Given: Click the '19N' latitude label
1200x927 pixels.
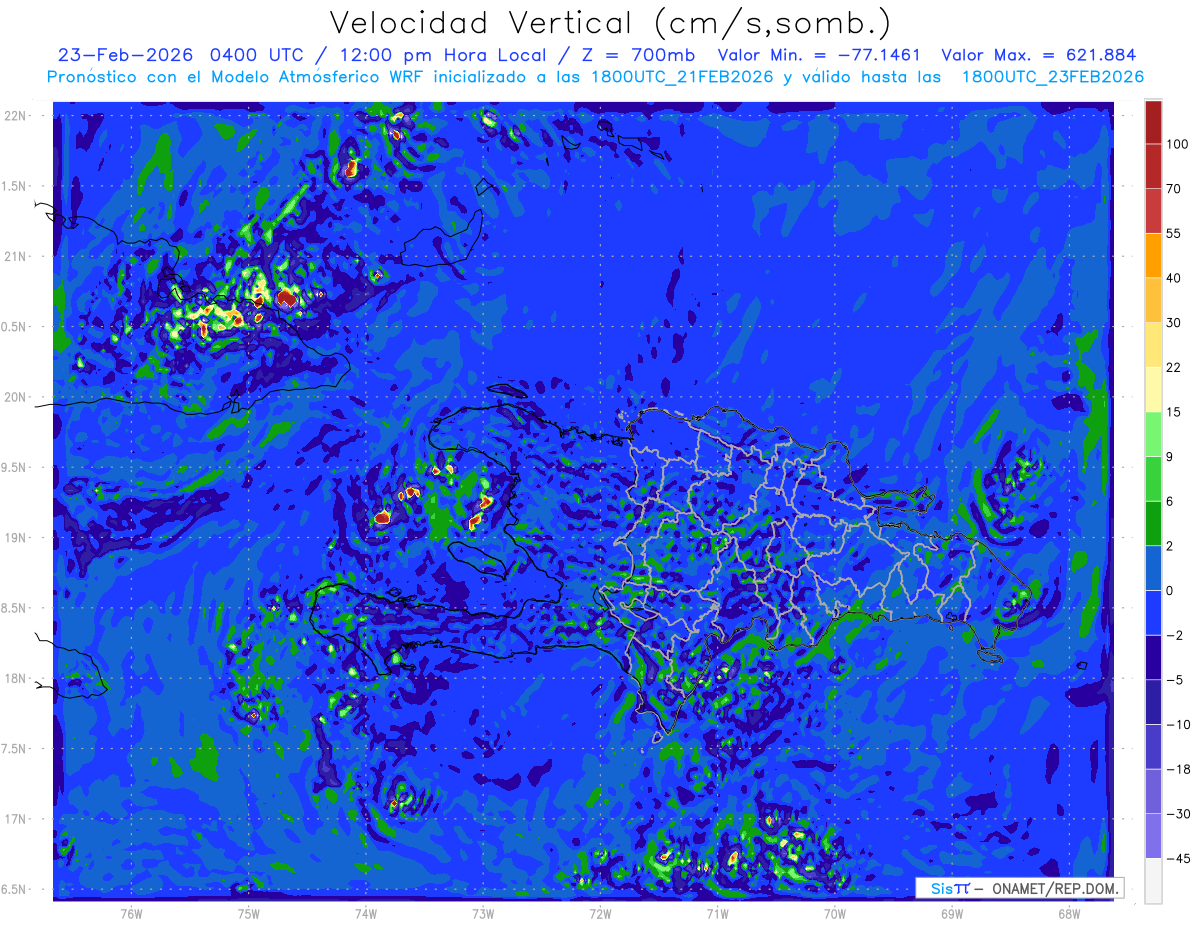Looking at the screenshot, I should (17, 538).
